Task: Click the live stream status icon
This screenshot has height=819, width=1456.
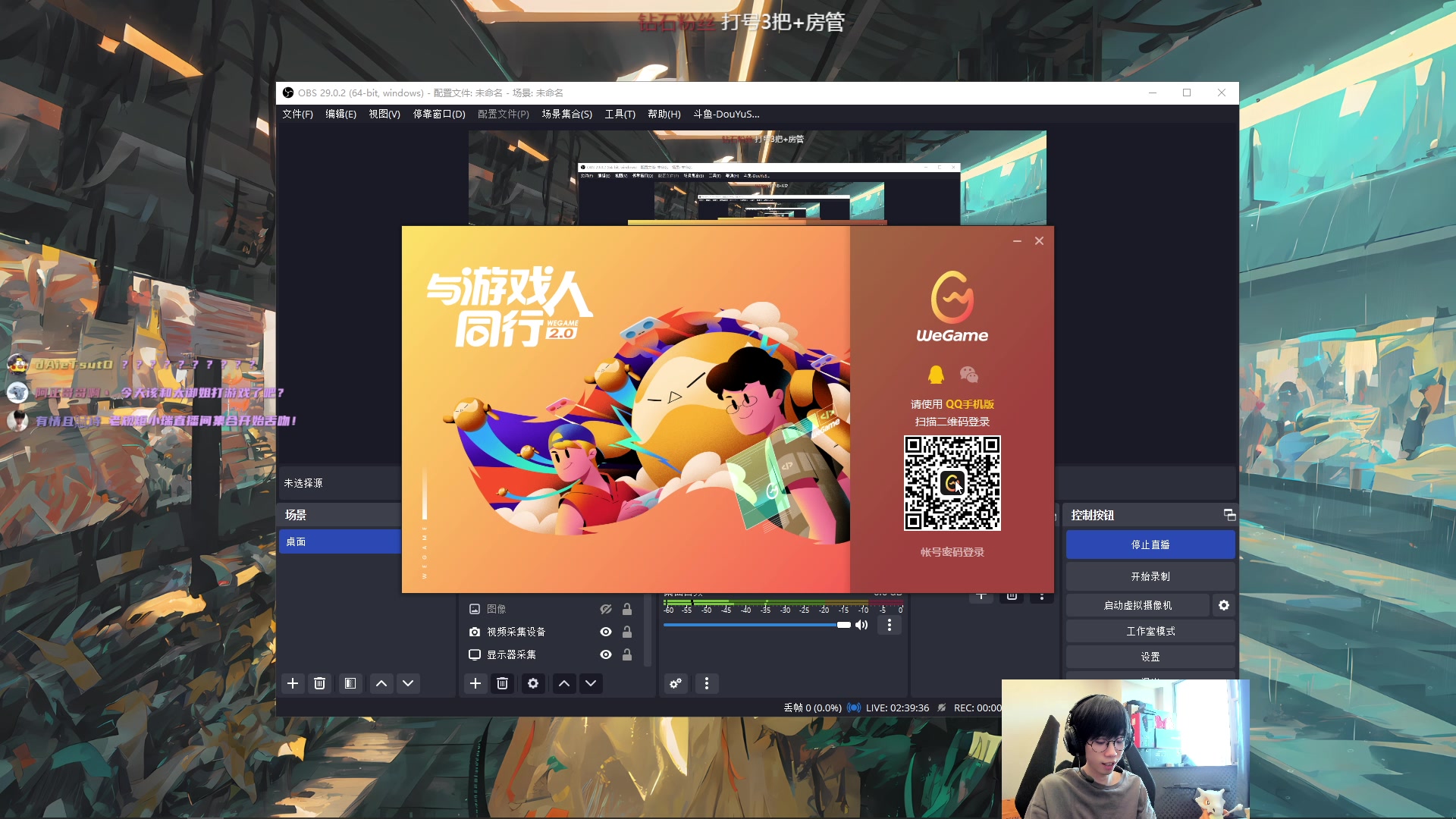Action: tap(854, 708)
